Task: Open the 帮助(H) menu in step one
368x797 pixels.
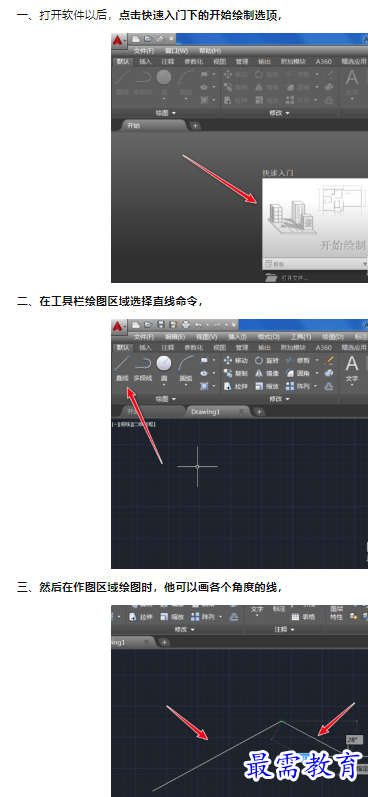Action: tap(210, 51)
